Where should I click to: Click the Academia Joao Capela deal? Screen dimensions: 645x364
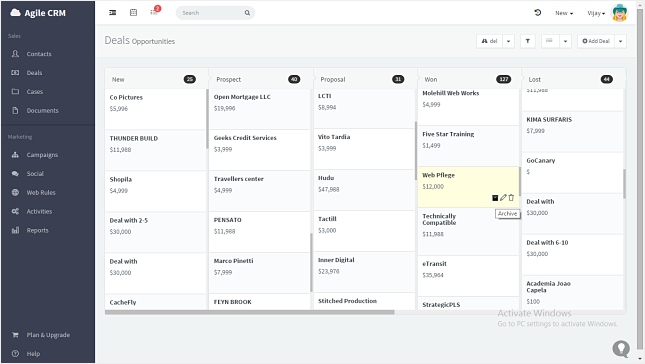coord(573,292)
